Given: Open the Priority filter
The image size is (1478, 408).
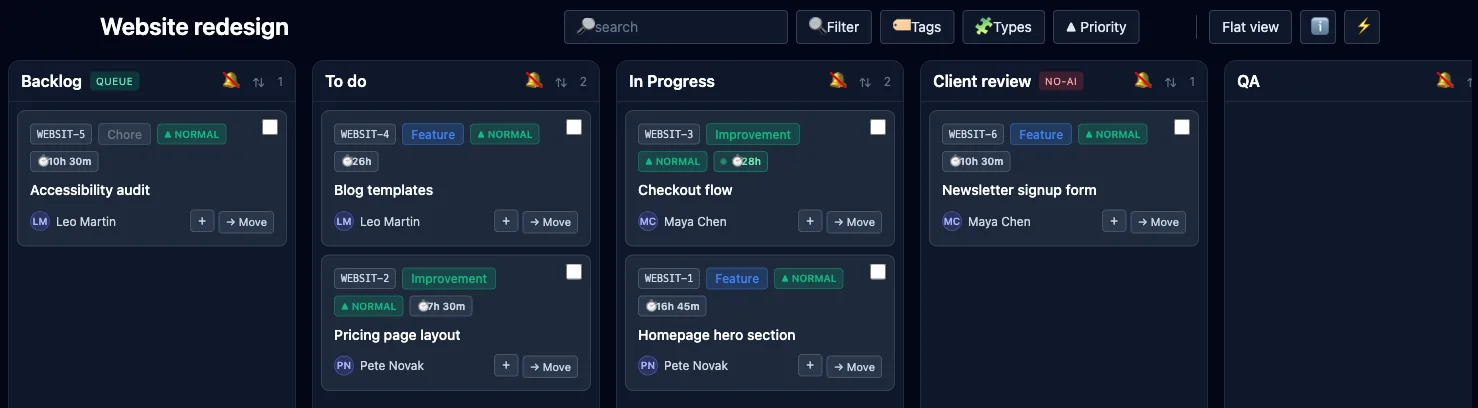Looking at the screenshot, I should tap(1096, 27).
